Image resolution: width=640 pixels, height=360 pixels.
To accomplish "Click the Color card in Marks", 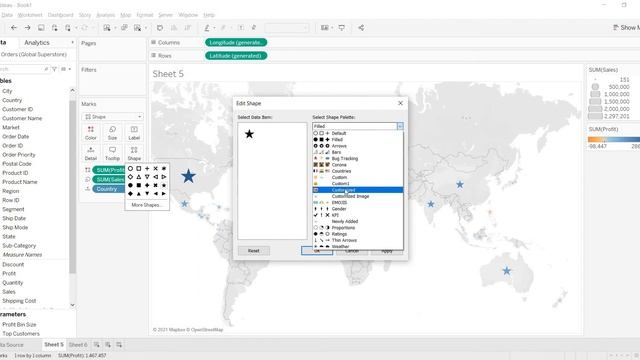I will coord(91,133).
